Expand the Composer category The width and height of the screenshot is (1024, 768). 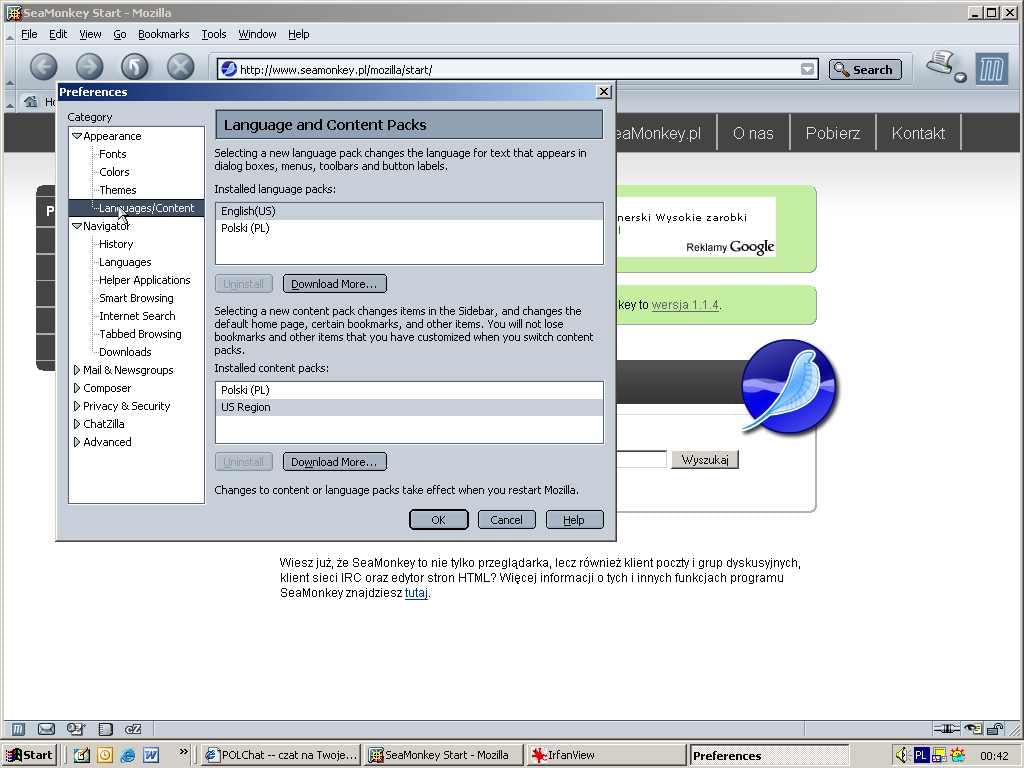click(x=77, y=388)
